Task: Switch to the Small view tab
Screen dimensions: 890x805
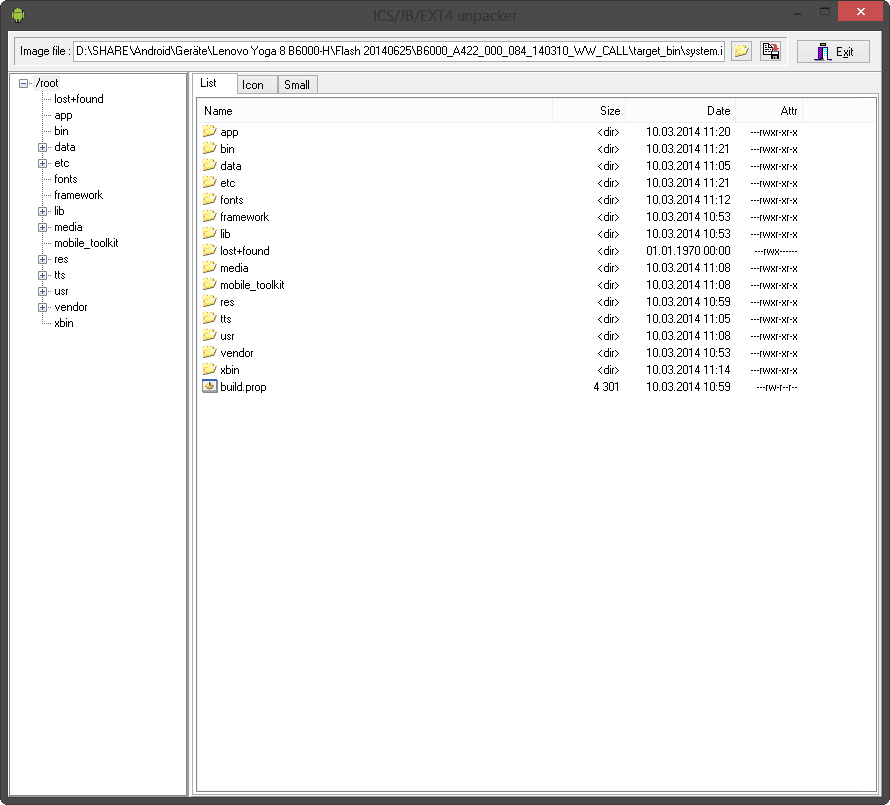Action: coord(297,85)
